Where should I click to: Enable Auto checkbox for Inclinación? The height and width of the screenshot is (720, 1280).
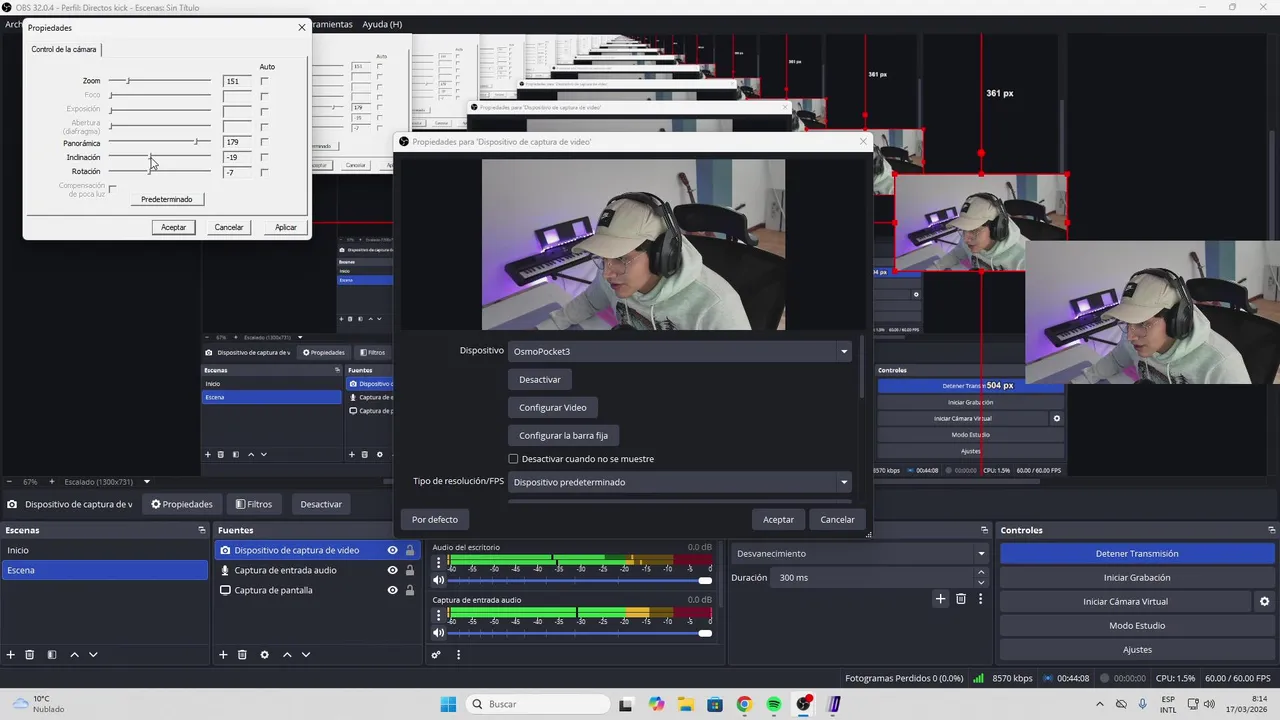coord(264,157)
